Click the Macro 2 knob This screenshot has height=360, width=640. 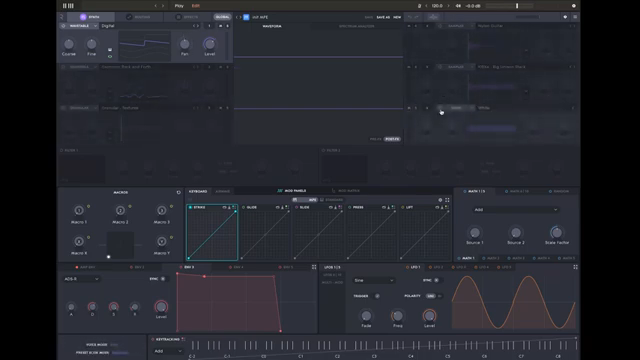(120, 210)
